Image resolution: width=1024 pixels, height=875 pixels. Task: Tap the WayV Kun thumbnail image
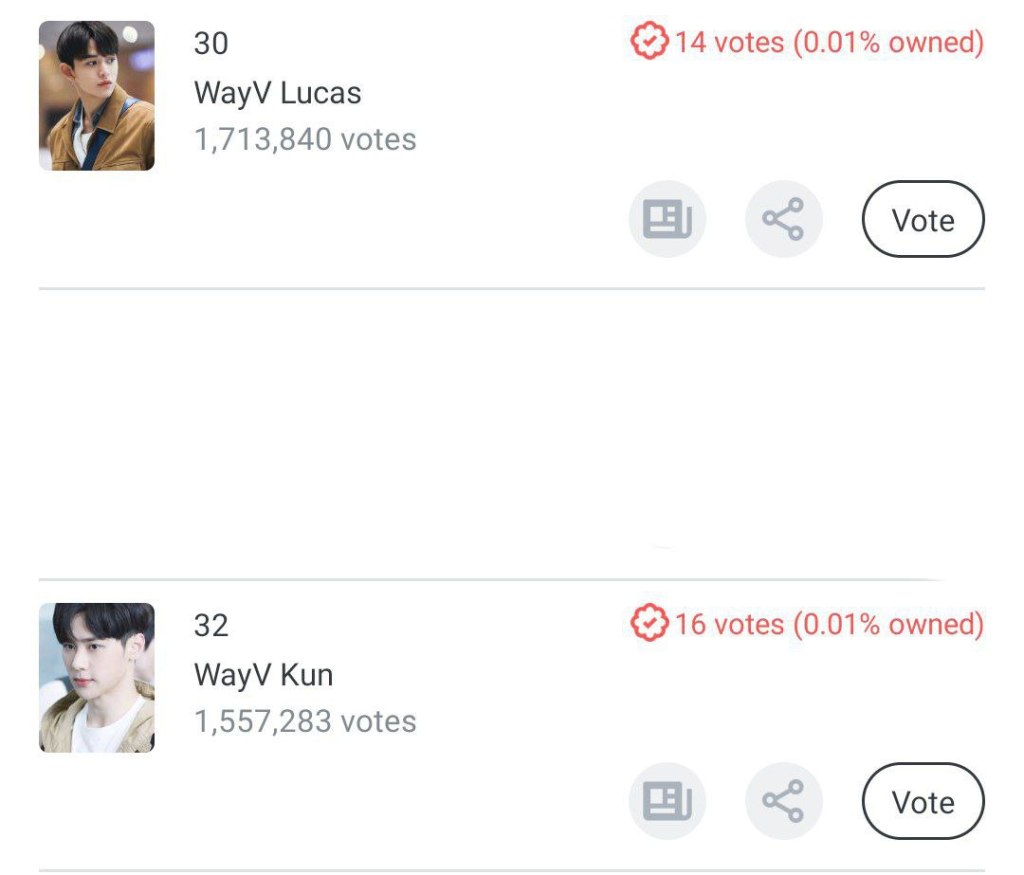(97, 677)
